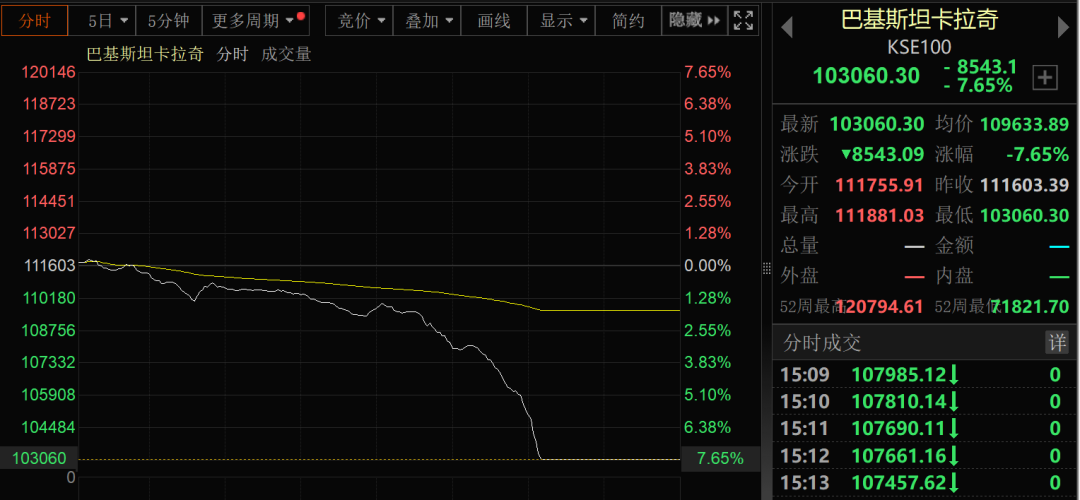Viewport: 1080px width, 500px height.
Task: Click the 均价 value 109633.89
Action: pos(1024,124)
